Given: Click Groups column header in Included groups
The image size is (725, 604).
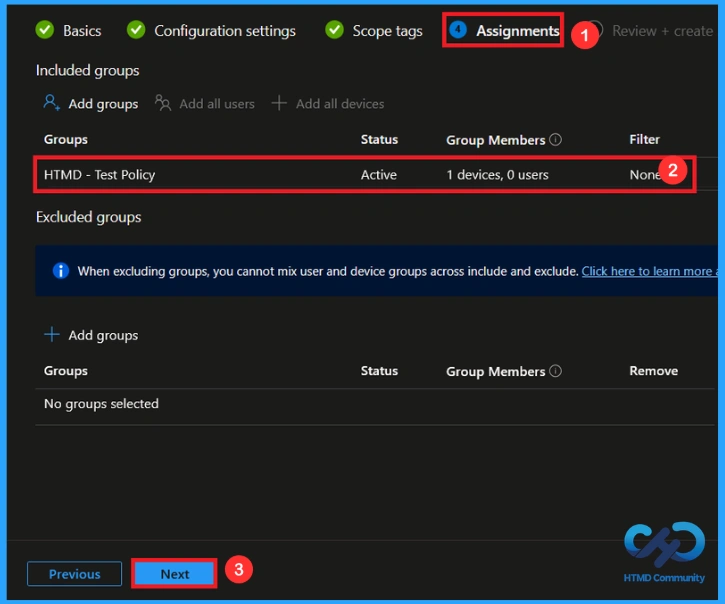Looking at the screenshot, I should tap(66, 139).
